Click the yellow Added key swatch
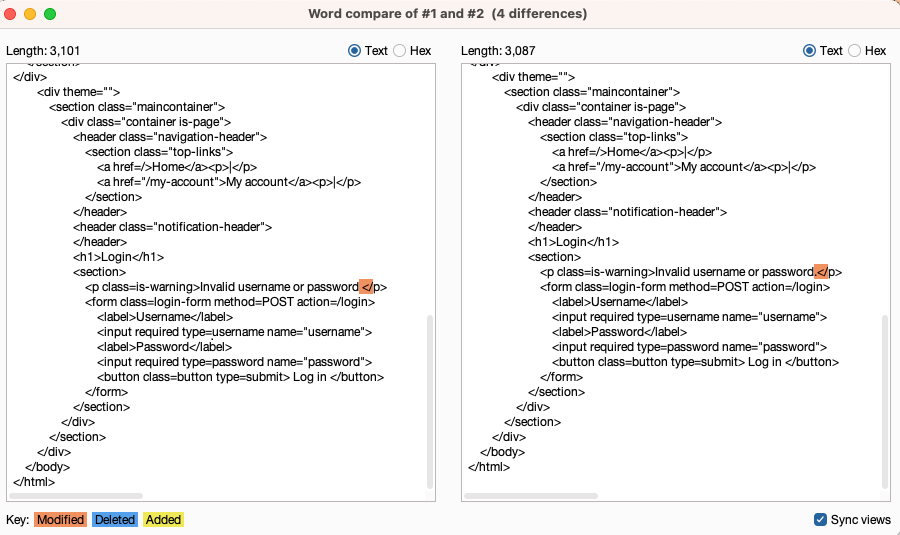Screen dimensions: 900x535 [x=163, y=520]
